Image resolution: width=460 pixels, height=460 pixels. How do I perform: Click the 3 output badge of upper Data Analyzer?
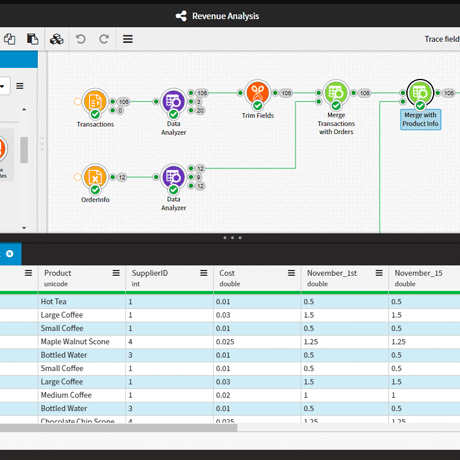coord(199,102)
